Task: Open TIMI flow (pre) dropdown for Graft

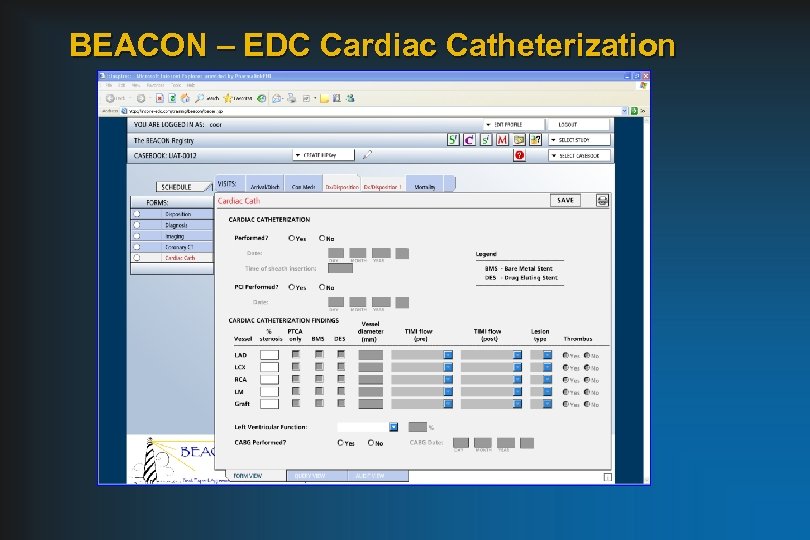Action: pos(448,404)
